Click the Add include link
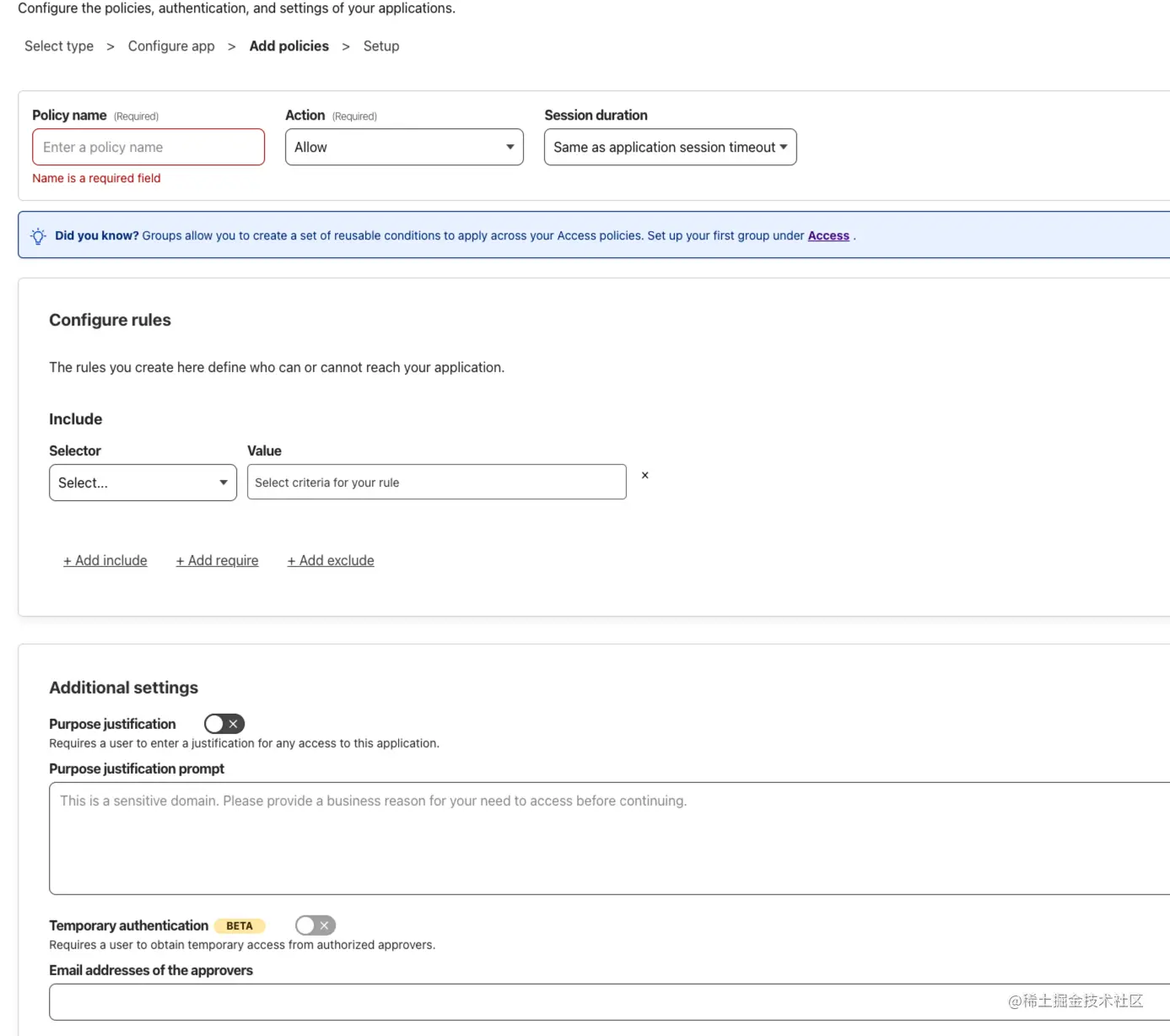Viewport: 1170px width, 1036px height. pos(105,560)
